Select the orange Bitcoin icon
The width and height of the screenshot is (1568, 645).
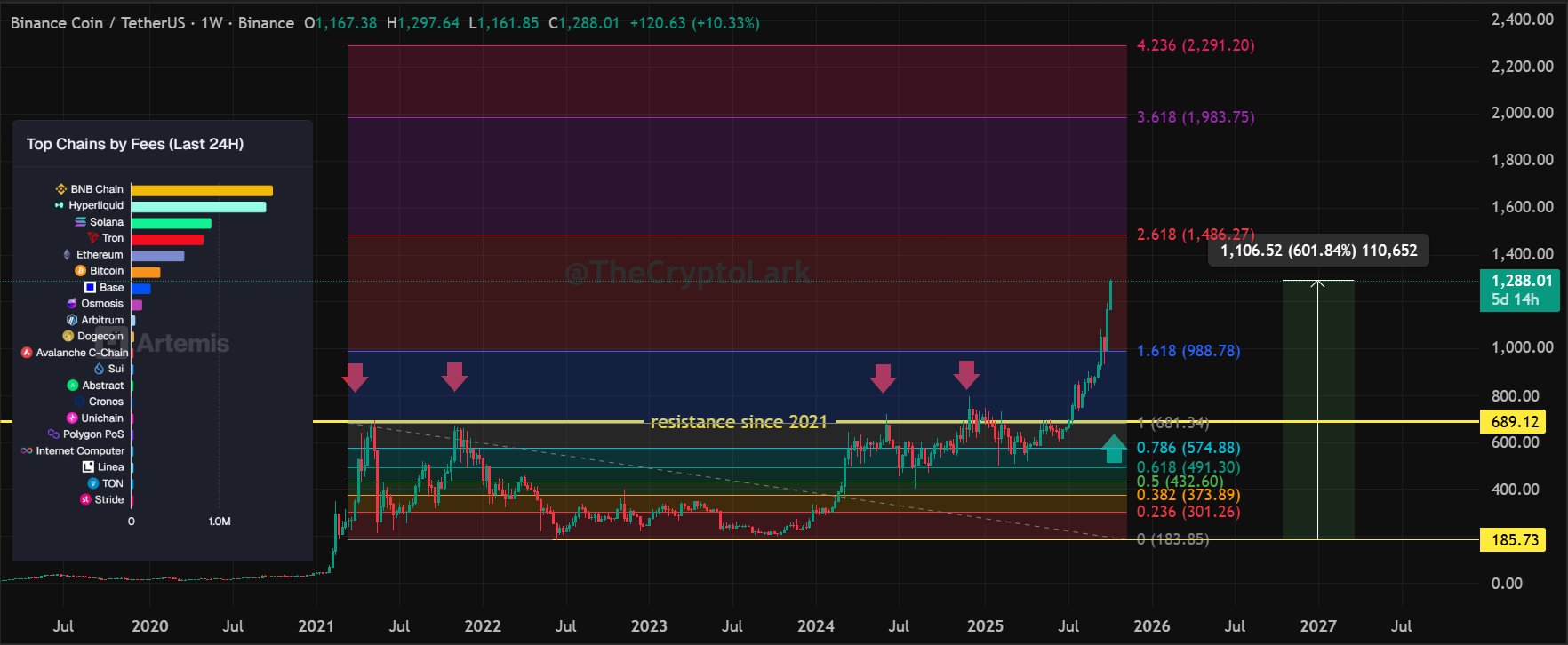coord(80,271)
